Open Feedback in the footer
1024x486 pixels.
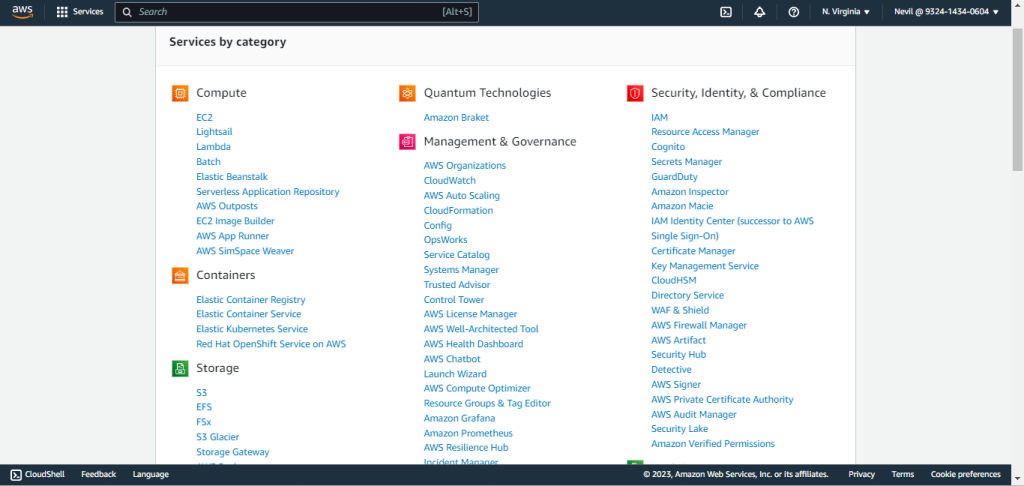click(x=99, y=474)
